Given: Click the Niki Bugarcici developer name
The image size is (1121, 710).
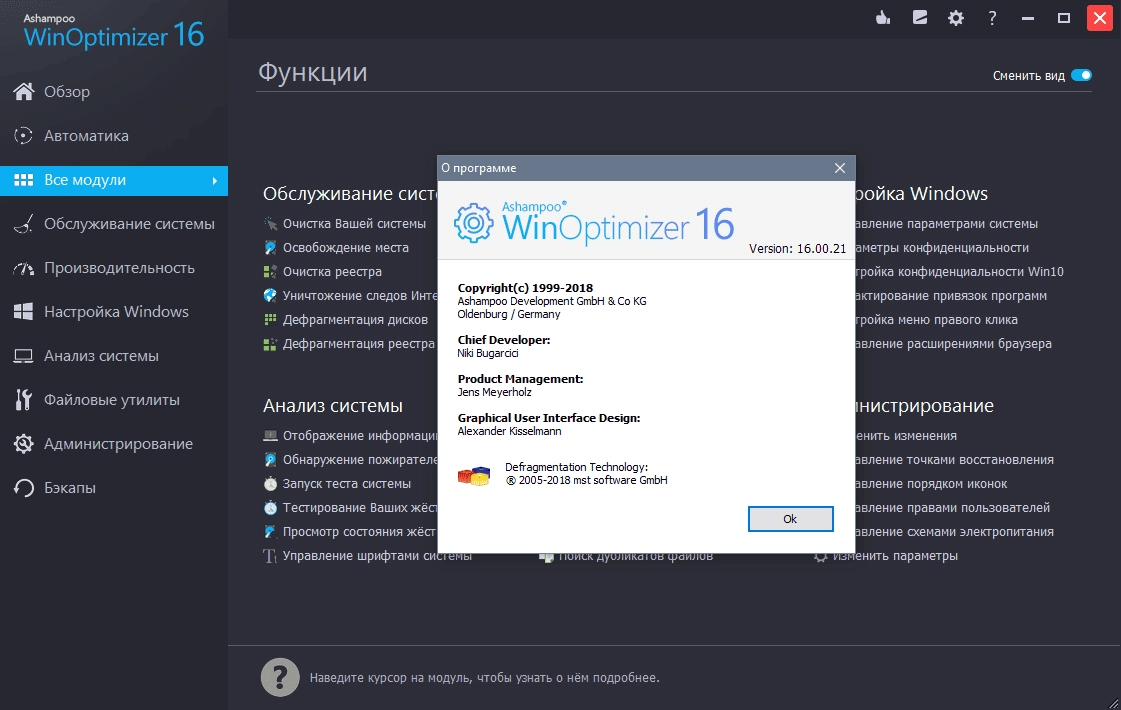Looking at the screenshot, I should 488,353.
